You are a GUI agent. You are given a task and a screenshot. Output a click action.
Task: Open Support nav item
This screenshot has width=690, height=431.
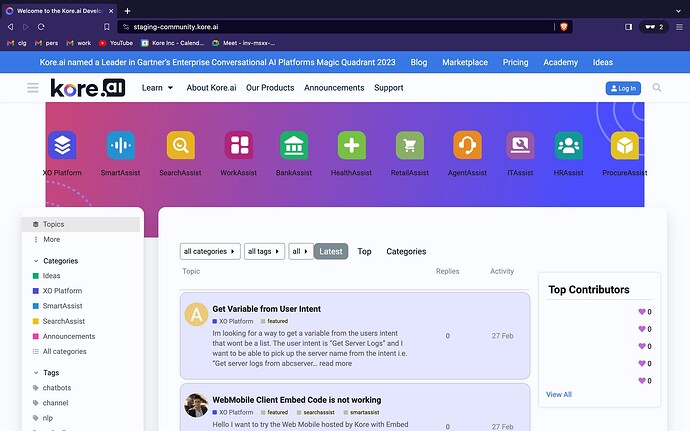(x=389, y=88)
